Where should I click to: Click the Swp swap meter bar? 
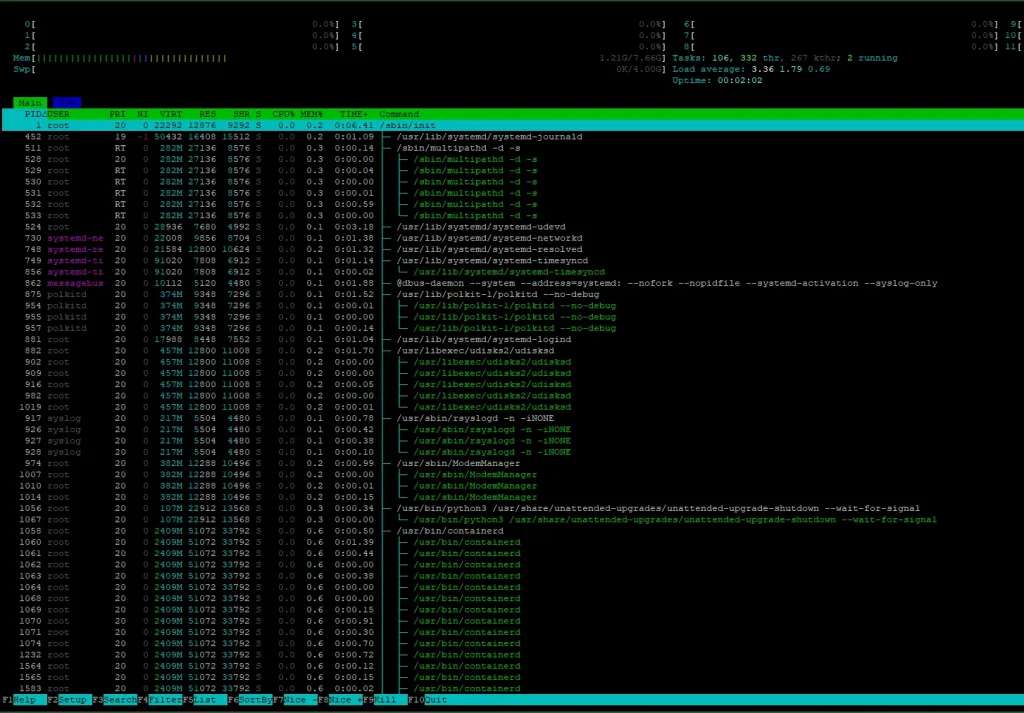pos(340,69)
